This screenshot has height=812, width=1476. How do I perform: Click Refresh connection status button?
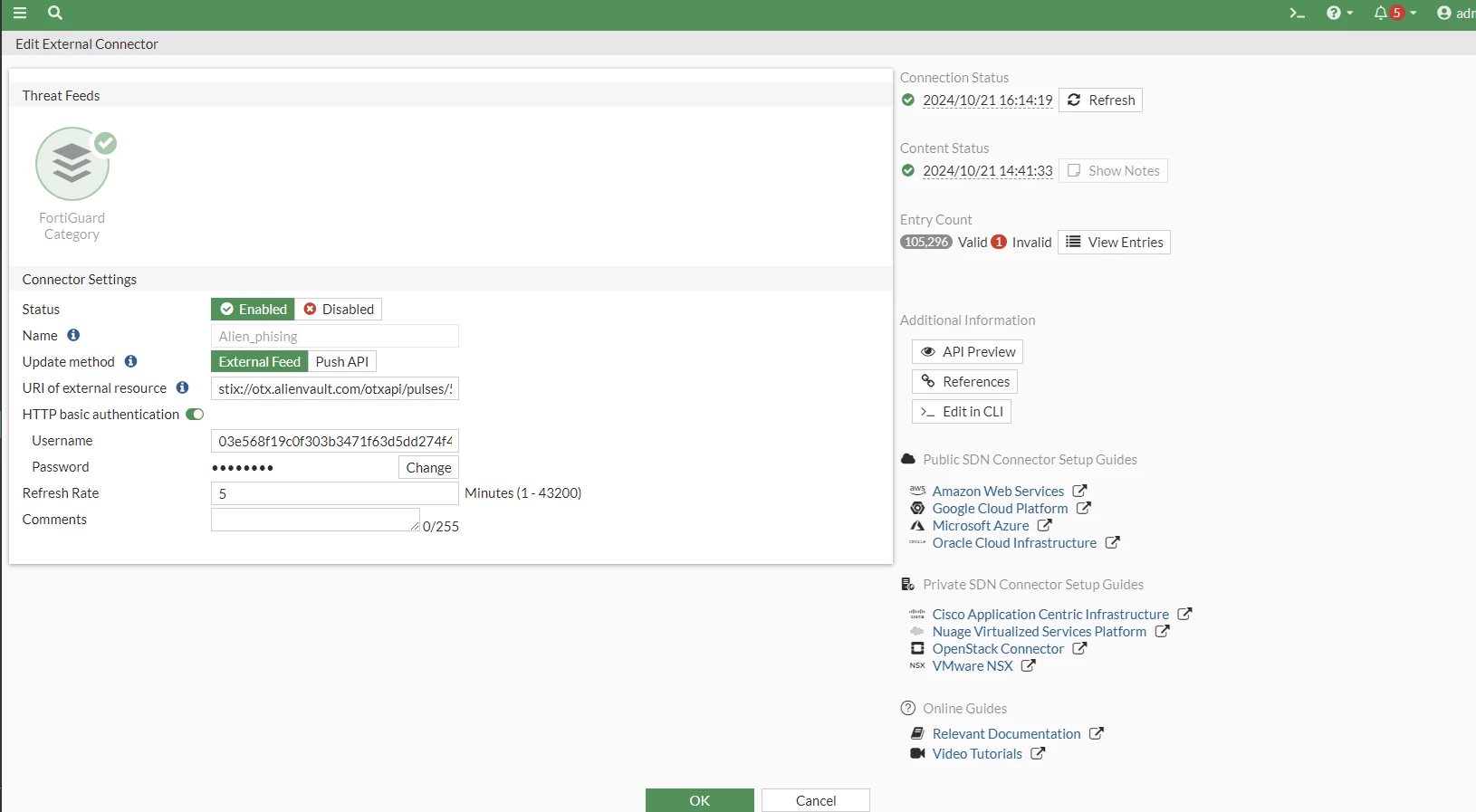[1100, 100]
